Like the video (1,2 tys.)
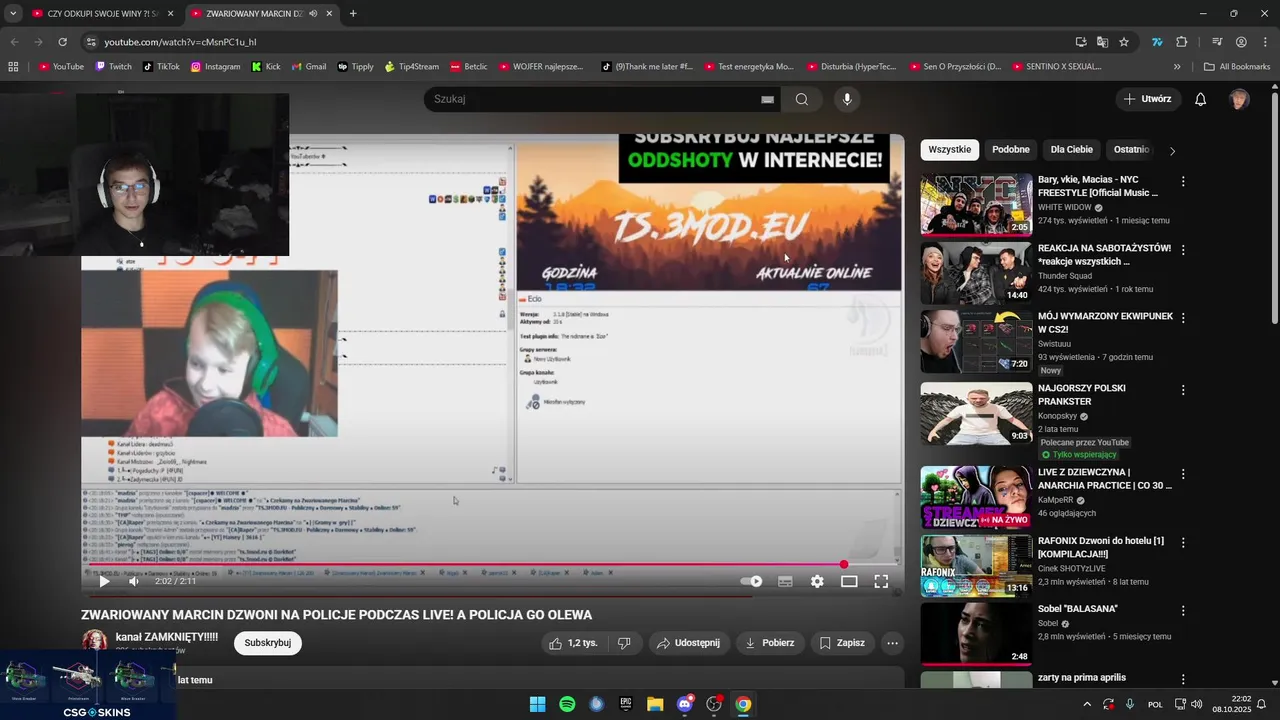 click(573, 643)
